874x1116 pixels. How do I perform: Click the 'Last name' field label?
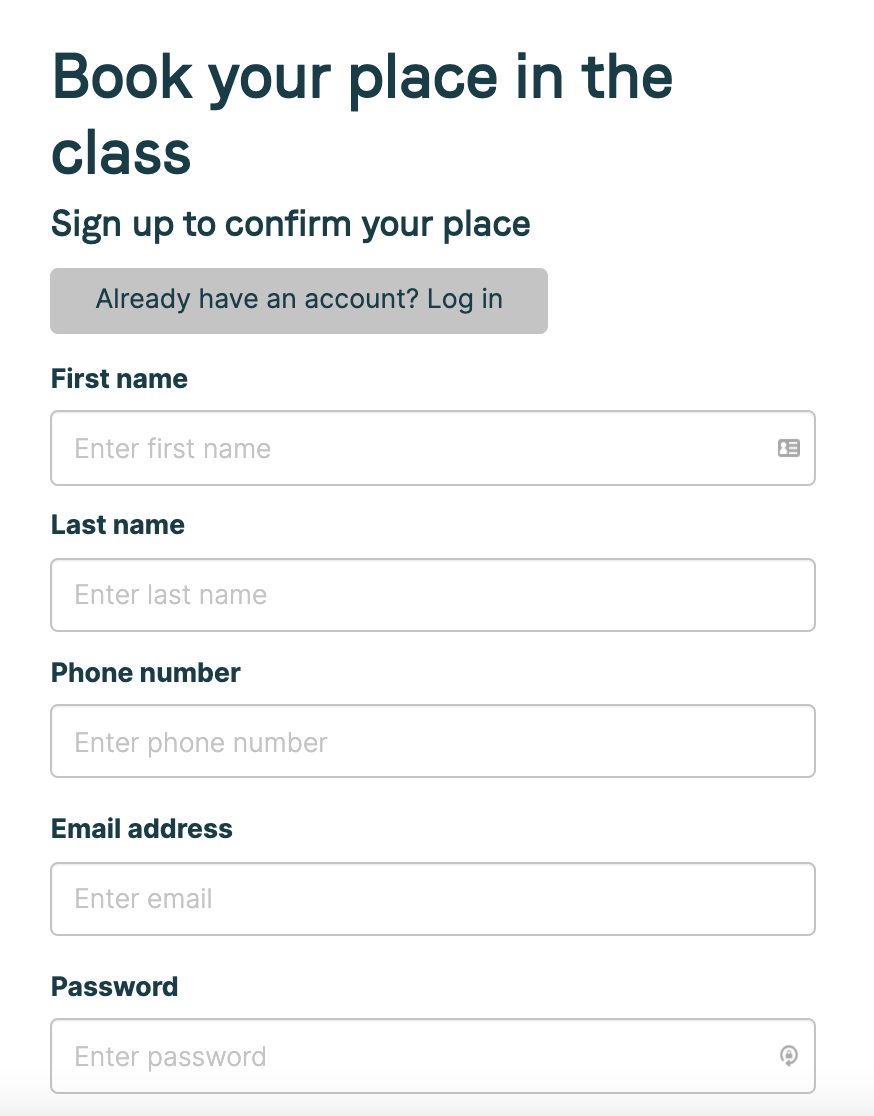pos(117,525)
